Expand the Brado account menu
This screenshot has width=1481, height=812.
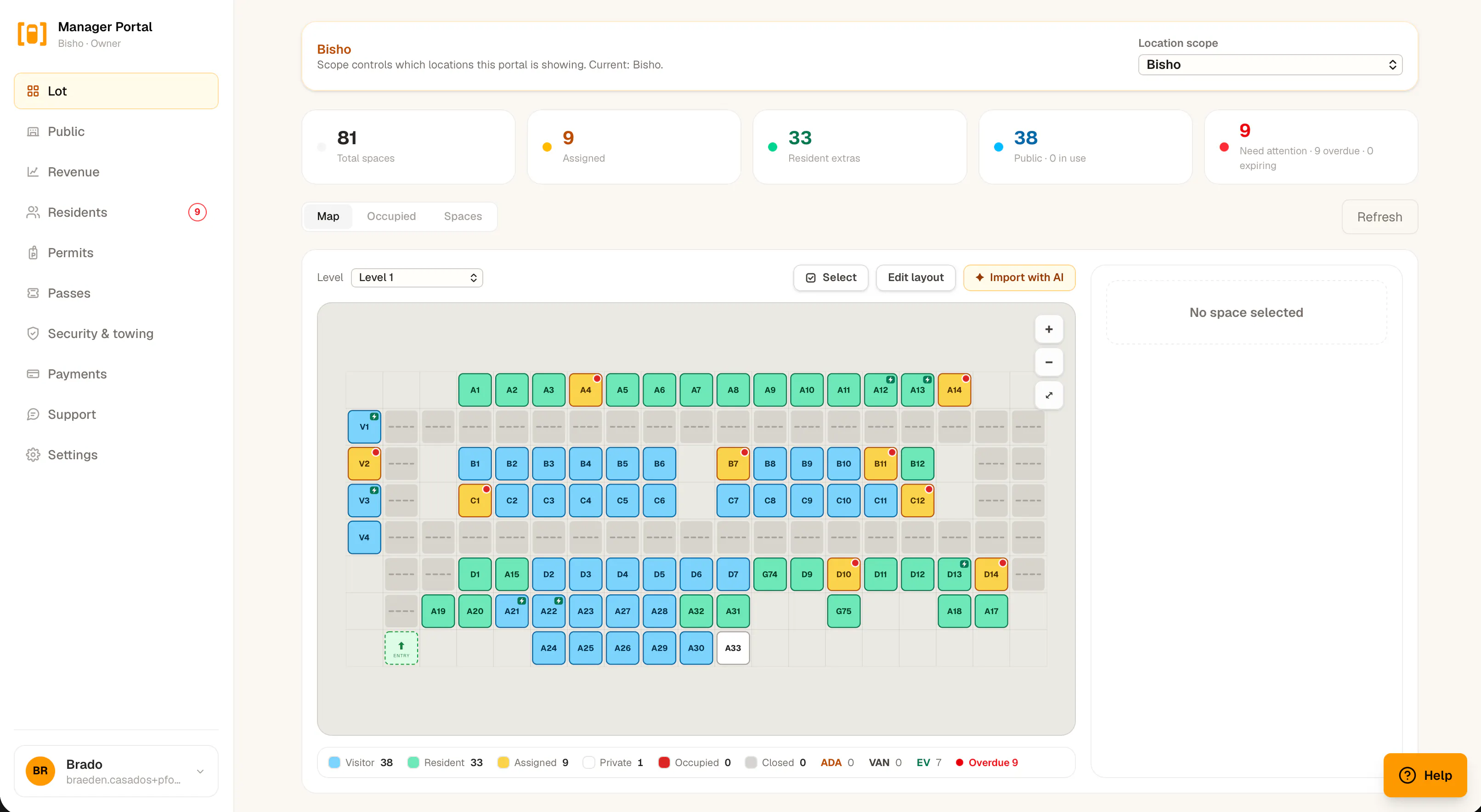[116, 771]
